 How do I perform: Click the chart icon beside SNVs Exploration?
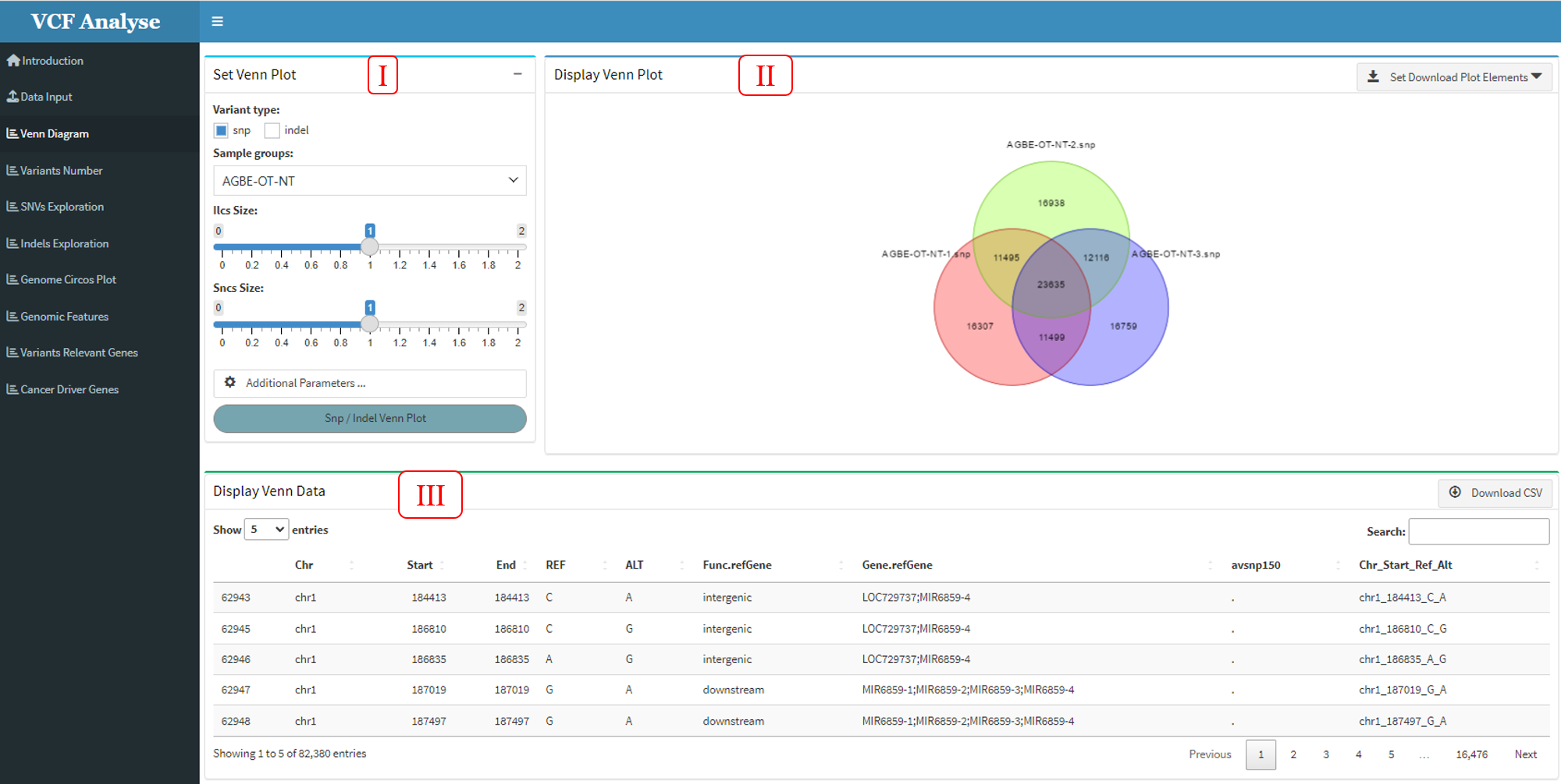(x=12, y=207)
